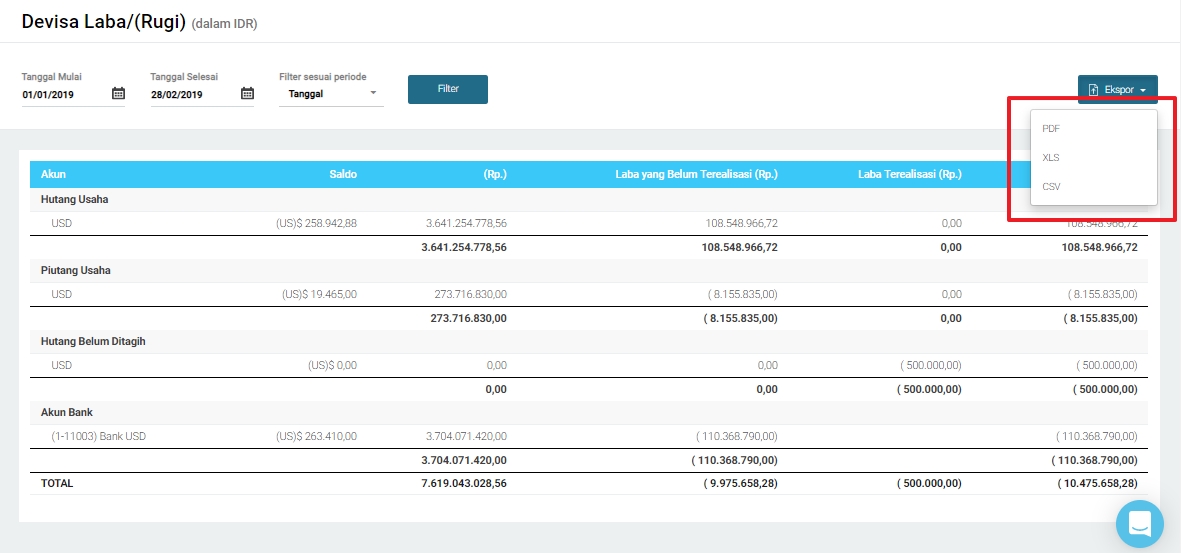1181x553 pixels.
Task: Click the (US)$ 19.465,00 balance
Action: [319, 295]
